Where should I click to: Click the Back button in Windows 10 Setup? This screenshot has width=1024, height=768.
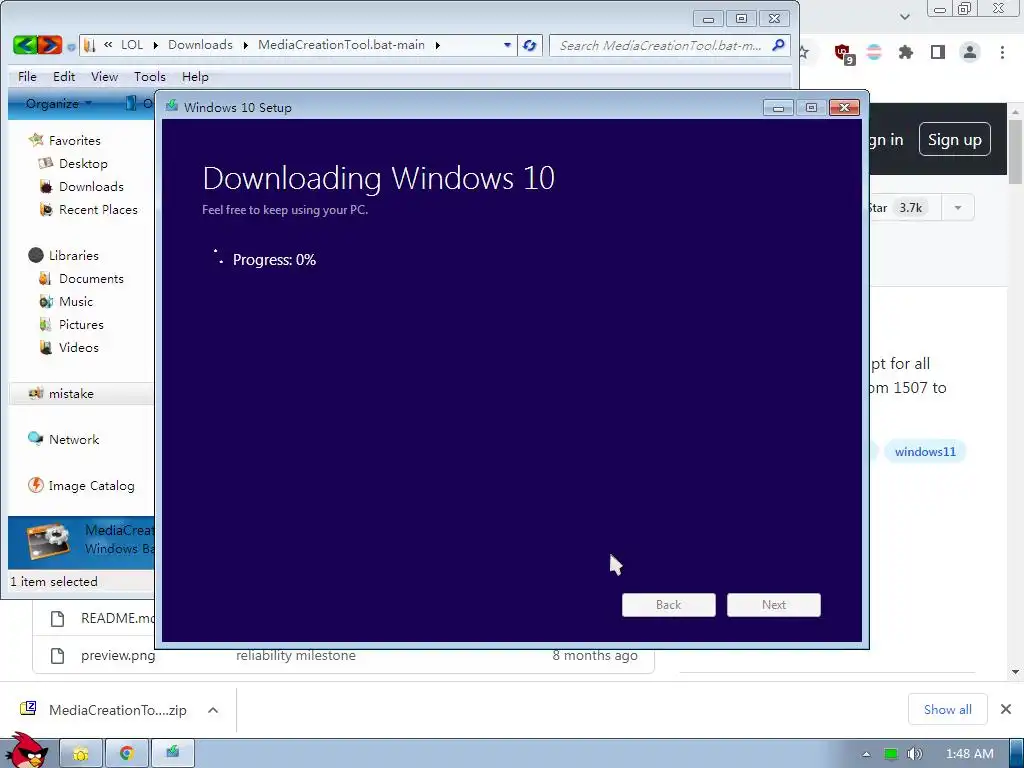point(669,605)
